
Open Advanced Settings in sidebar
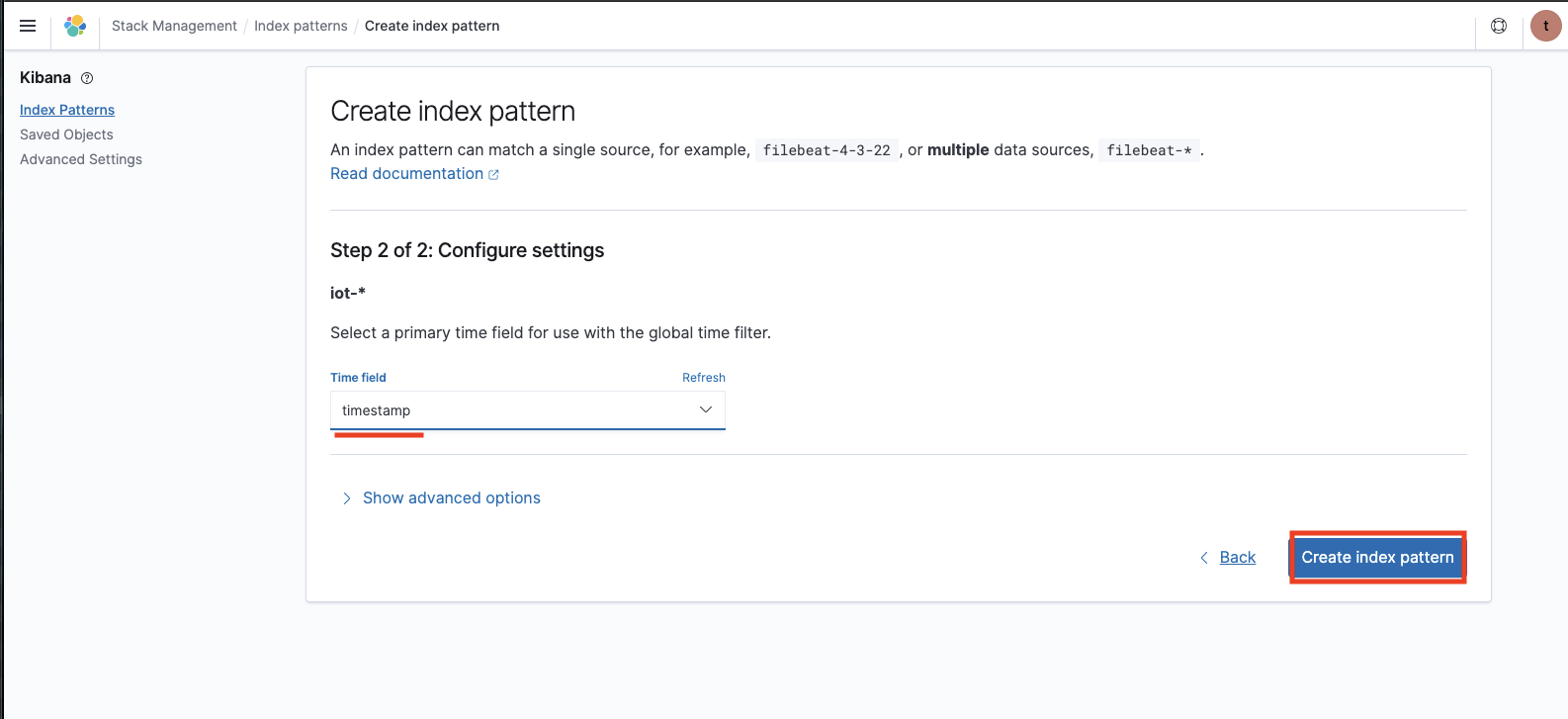[81, 159]
